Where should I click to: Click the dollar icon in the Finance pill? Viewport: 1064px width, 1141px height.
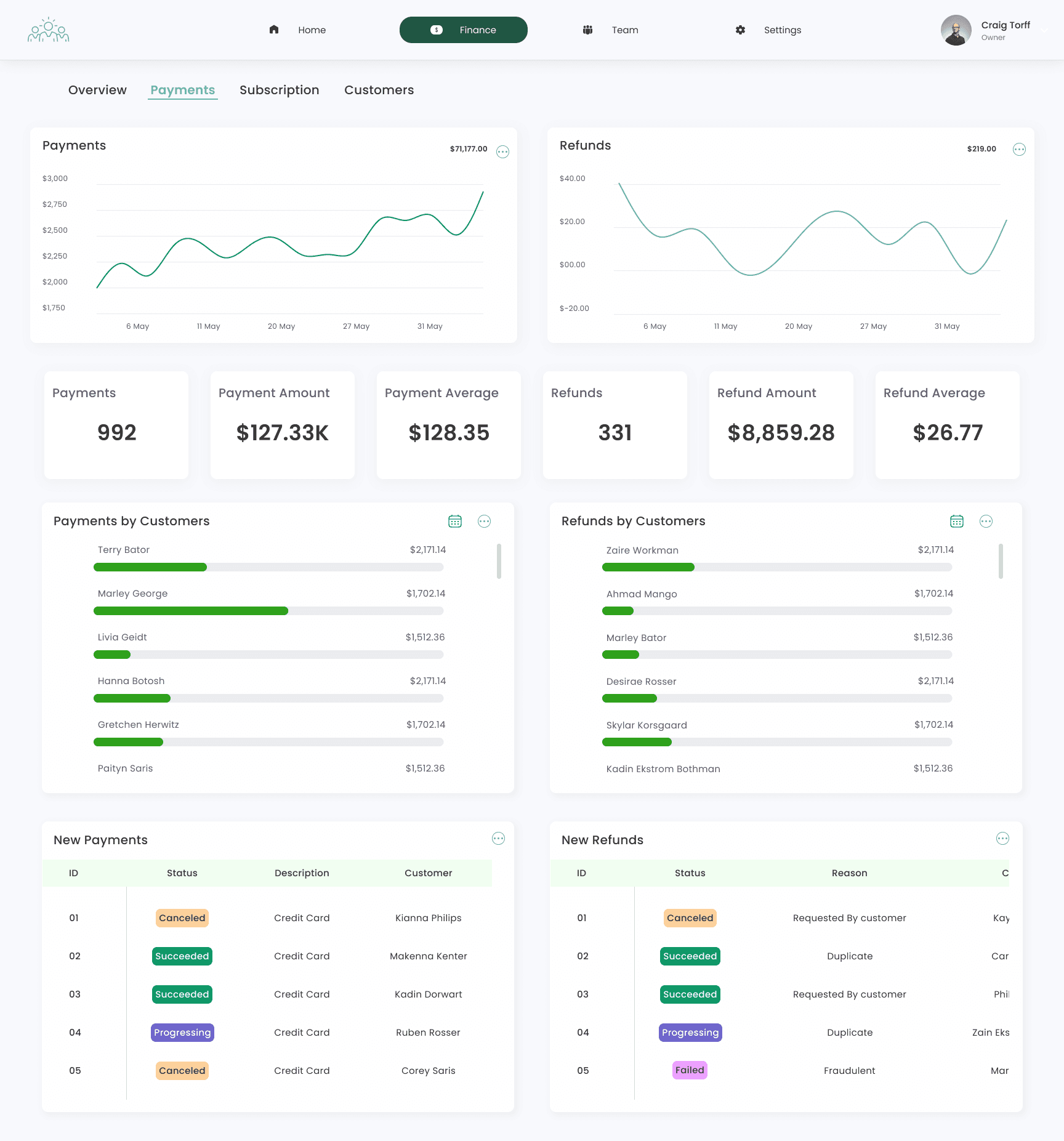point(437,30)
